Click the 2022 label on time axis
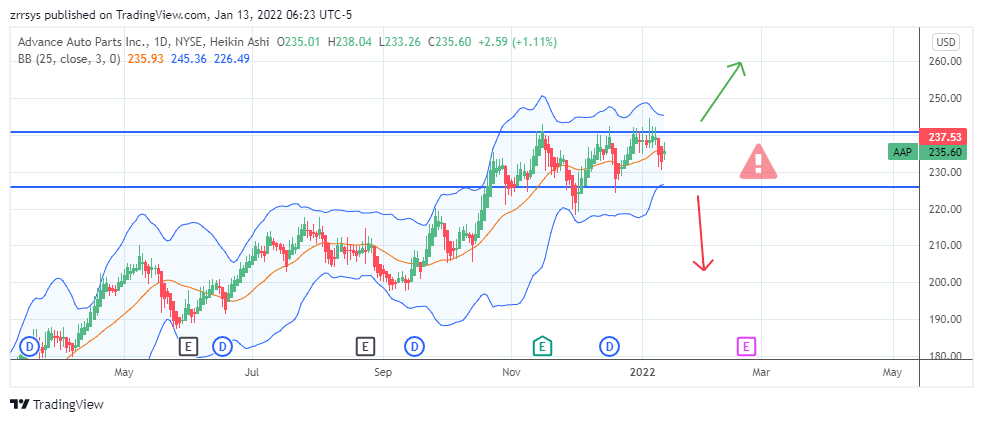983x422 pixels. pyautogui.click(x=643, y=372)
